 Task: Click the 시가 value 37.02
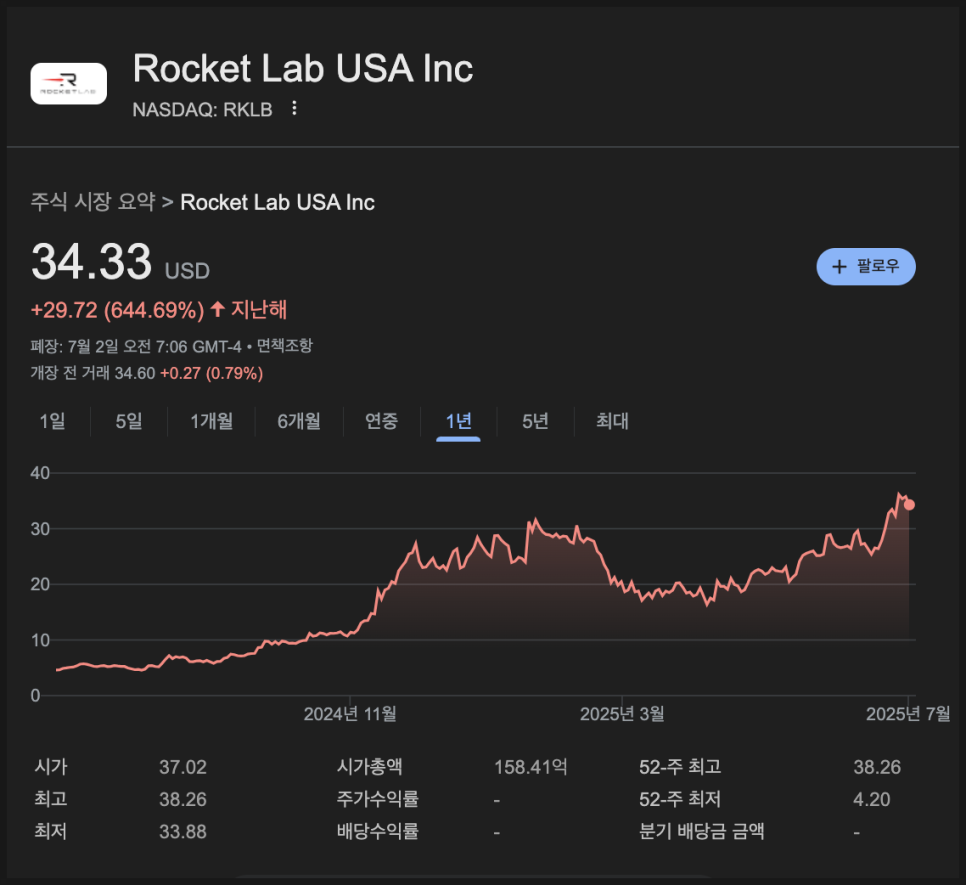coord(183,767)
